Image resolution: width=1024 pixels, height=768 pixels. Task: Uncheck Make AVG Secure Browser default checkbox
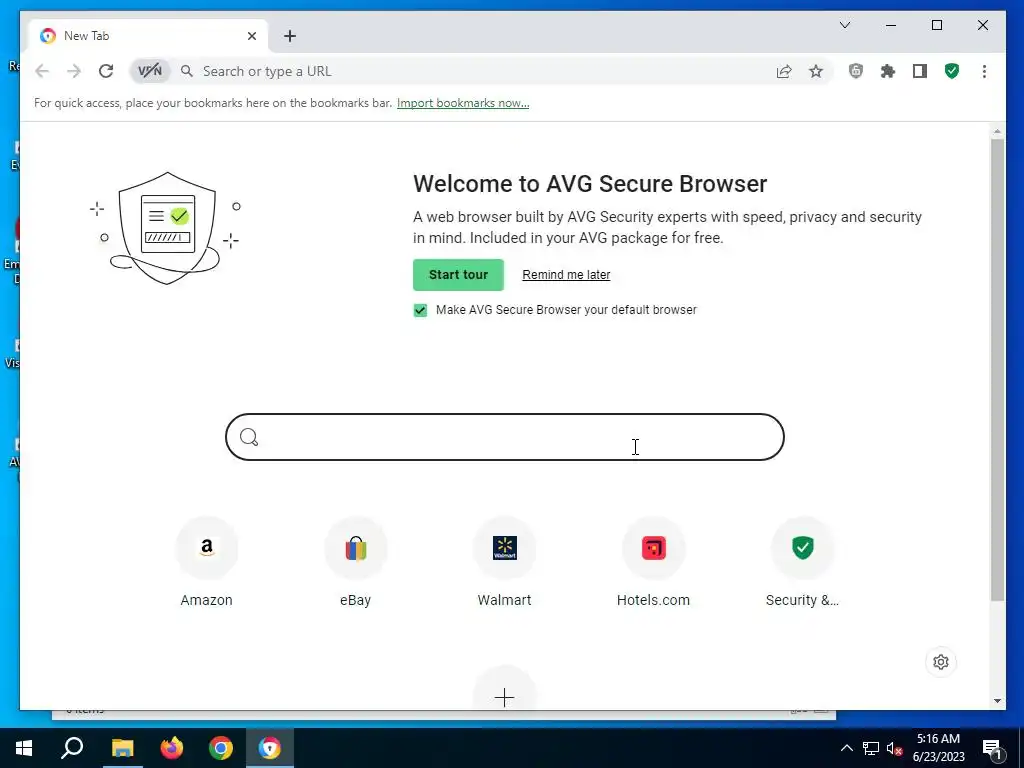point(420,310)
